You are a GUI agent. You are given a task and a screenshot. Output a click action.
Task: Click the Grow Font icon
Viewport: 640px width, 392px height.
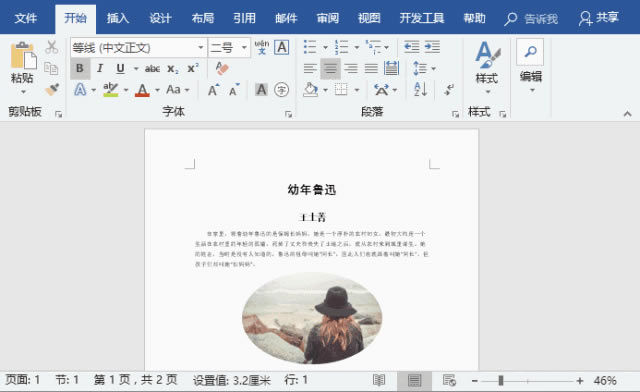[x=213, y=90]
